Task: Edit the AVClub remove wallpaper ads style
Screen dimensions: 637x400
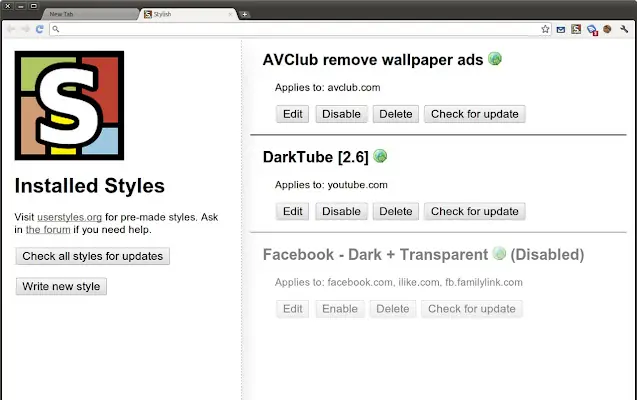Action: point(292,114)
